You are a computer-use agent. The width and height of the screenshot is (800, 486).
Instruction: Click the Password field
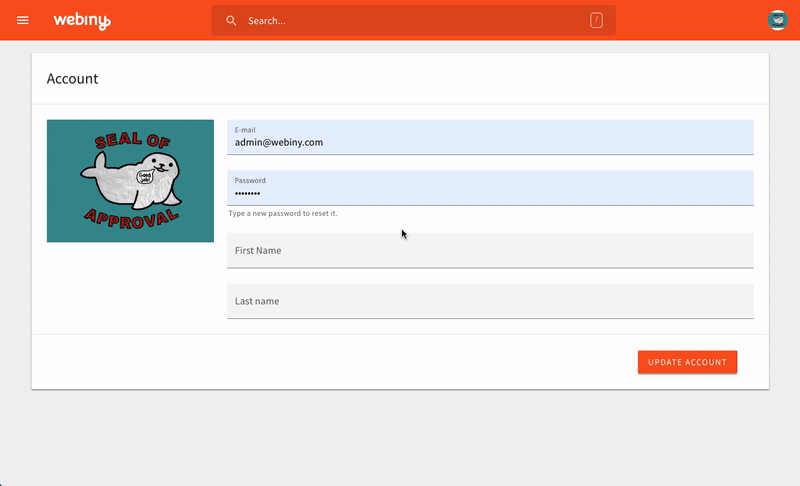pos(490,188)
